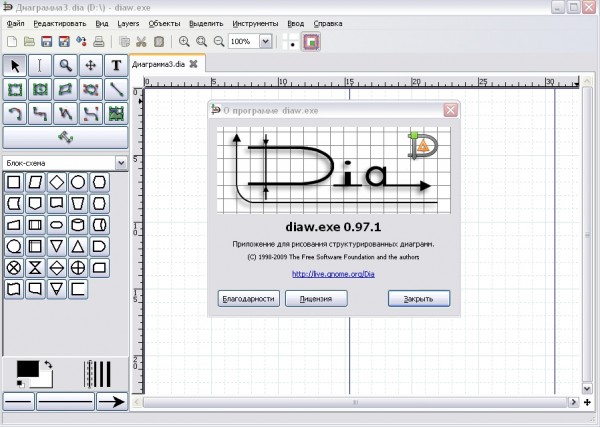600x427 pixels.
Task: Close the Диаграмма3.dia tab
Action: 194,64
